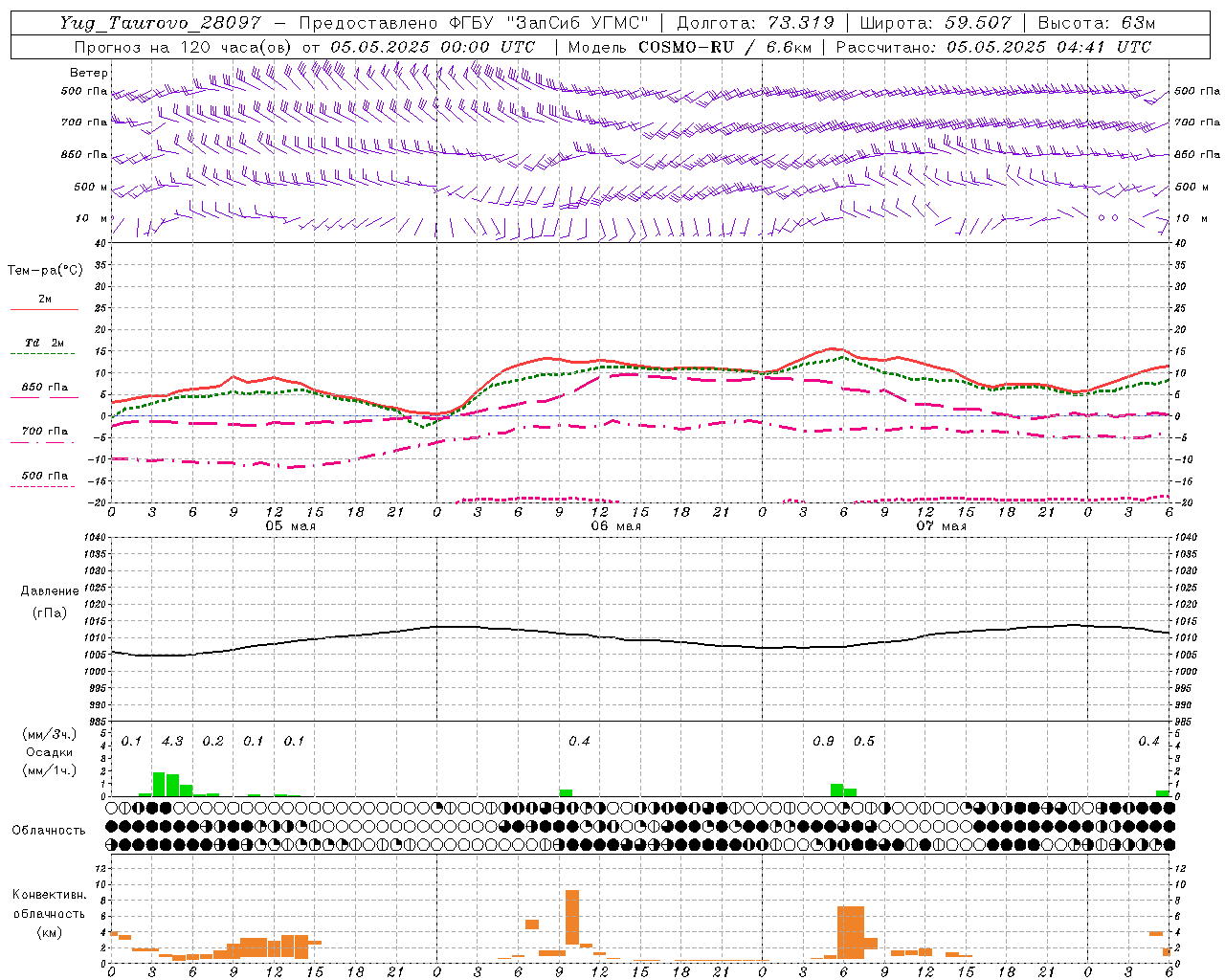Click the (мм/3ч.) precipitation unit label
Image resolution: width=1225 pixels, height=980 pixels.
point(50,735)
